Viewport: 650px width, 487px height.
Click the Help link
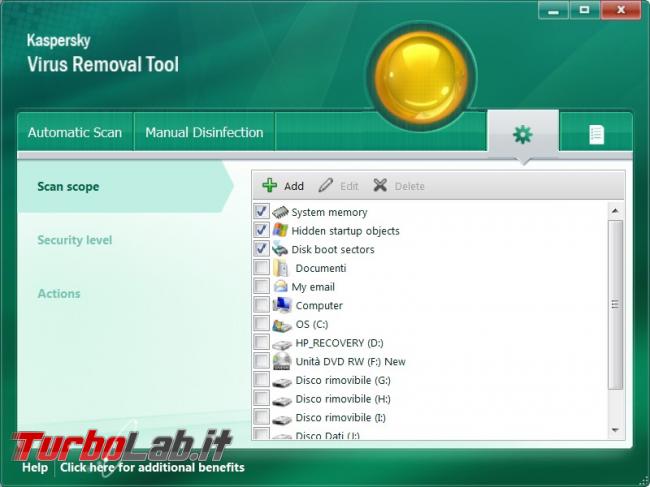pos(35,468)
